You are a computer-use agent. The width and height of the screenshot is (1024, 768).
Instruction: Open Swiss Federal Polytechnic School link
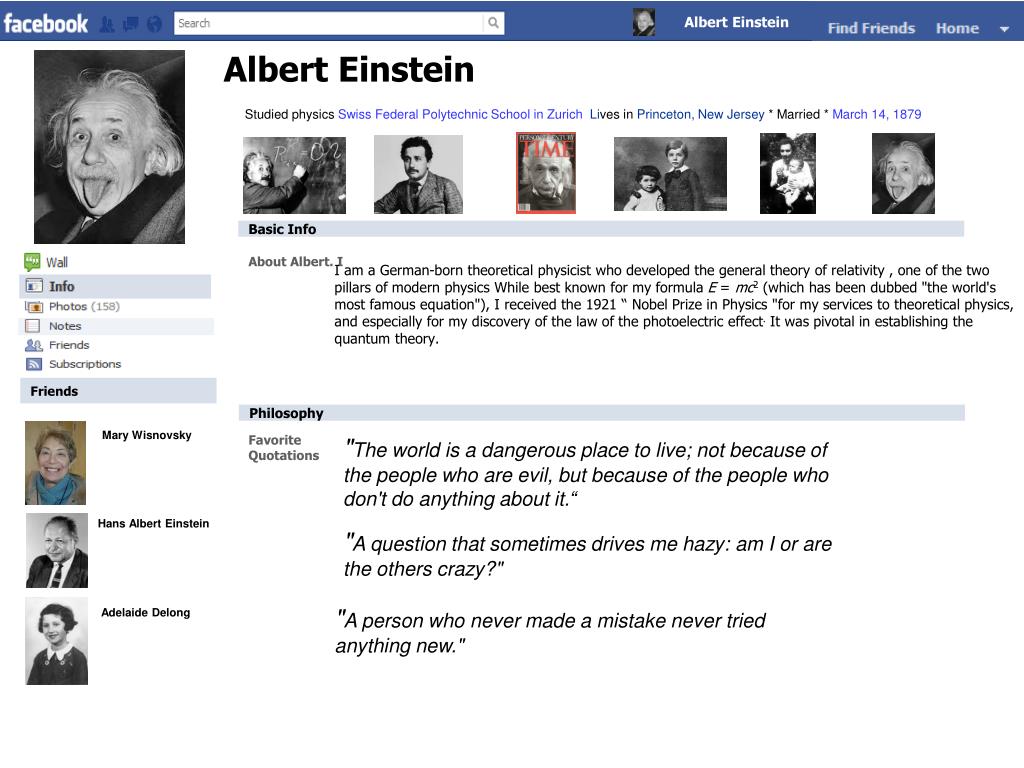[460, 114]
